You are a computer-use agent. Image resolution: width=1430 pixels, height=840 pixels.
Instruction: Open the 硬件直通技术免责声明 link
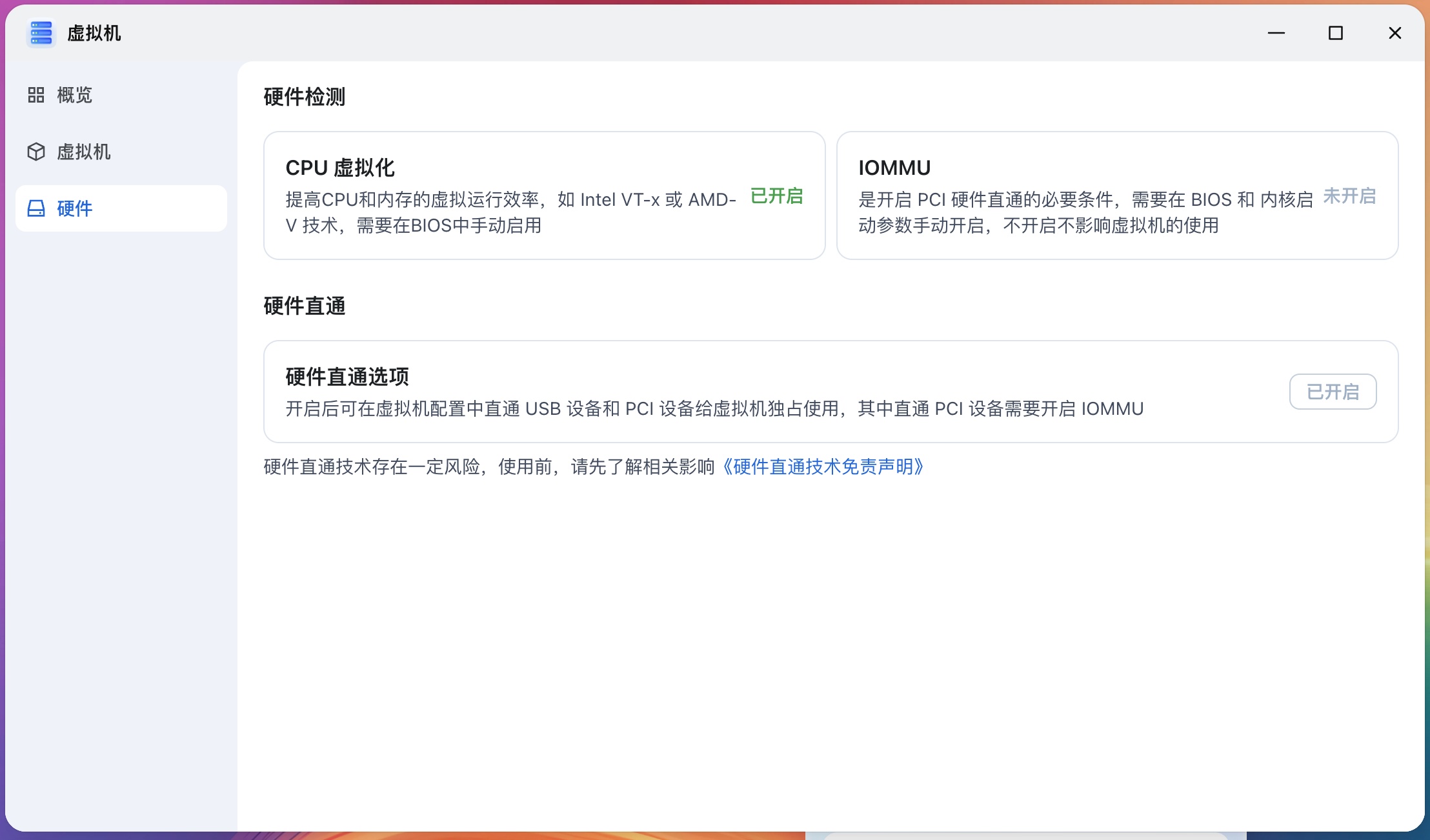click(823, 466)
